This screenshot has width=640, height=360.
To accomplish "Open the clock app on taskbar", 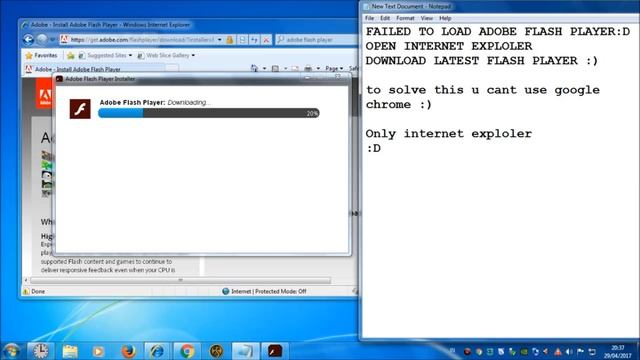I will click(40, 351).
